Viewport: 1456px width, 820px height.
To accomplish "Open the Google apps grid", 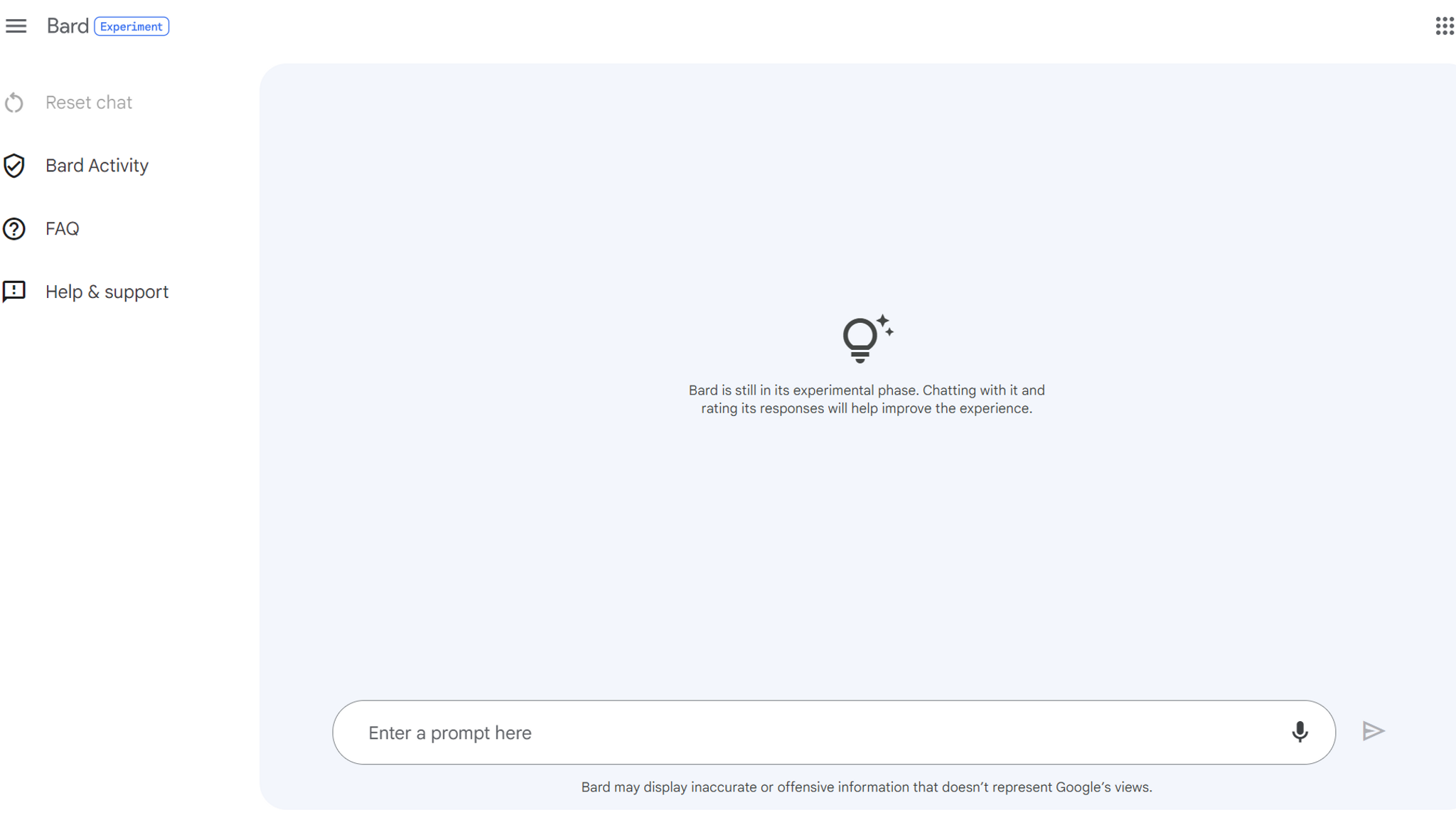I will click(1444, 26).
